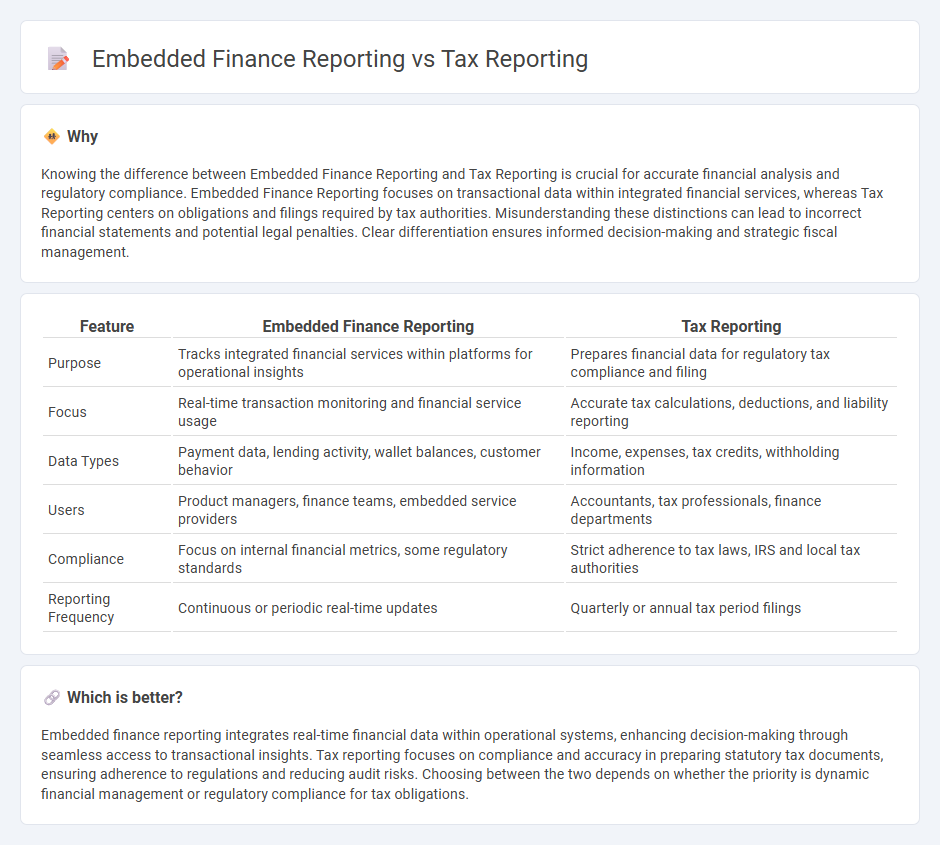
Task: Click cell 'Focus on internal financial metrics'
Action: click(368, 559)
